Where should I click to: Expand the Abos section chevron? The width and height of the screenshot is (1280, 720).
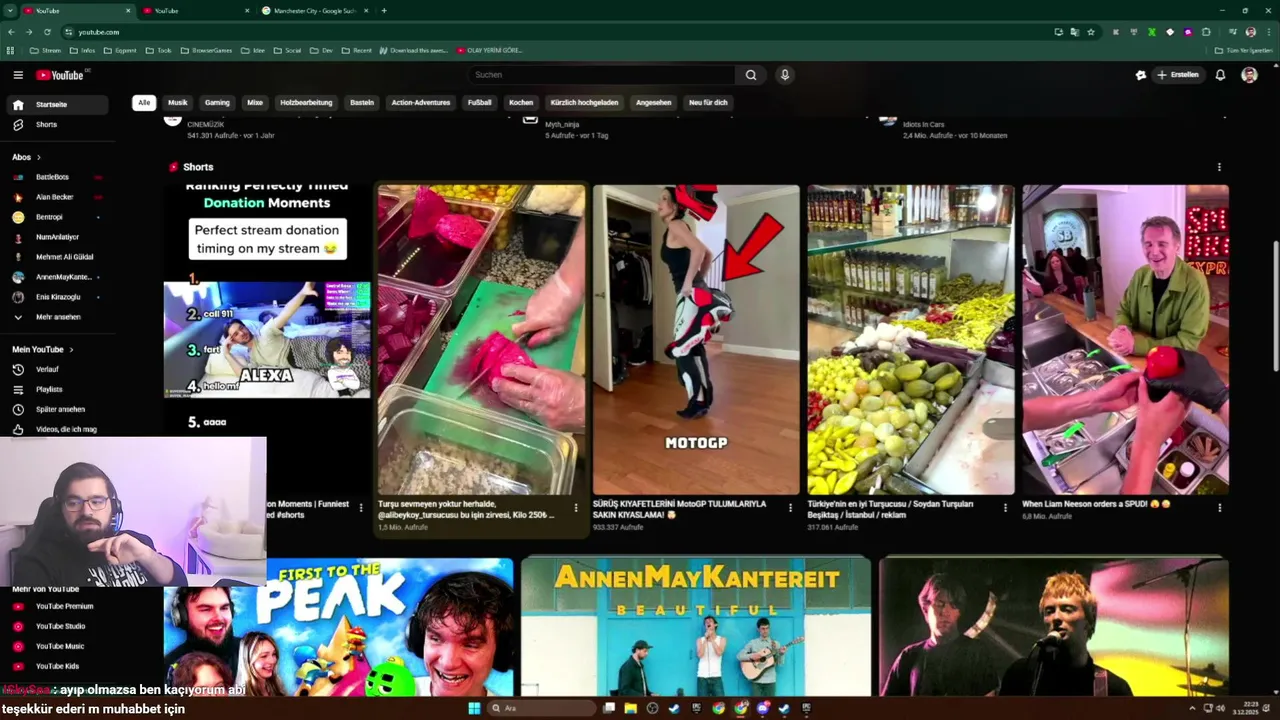pos(39,157)
